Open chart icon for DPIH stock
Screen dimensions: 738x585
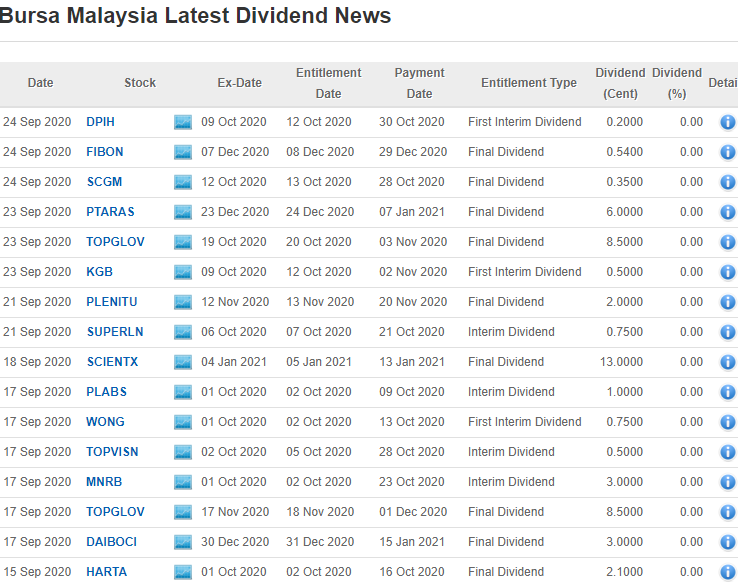click(x=182, y=122)
